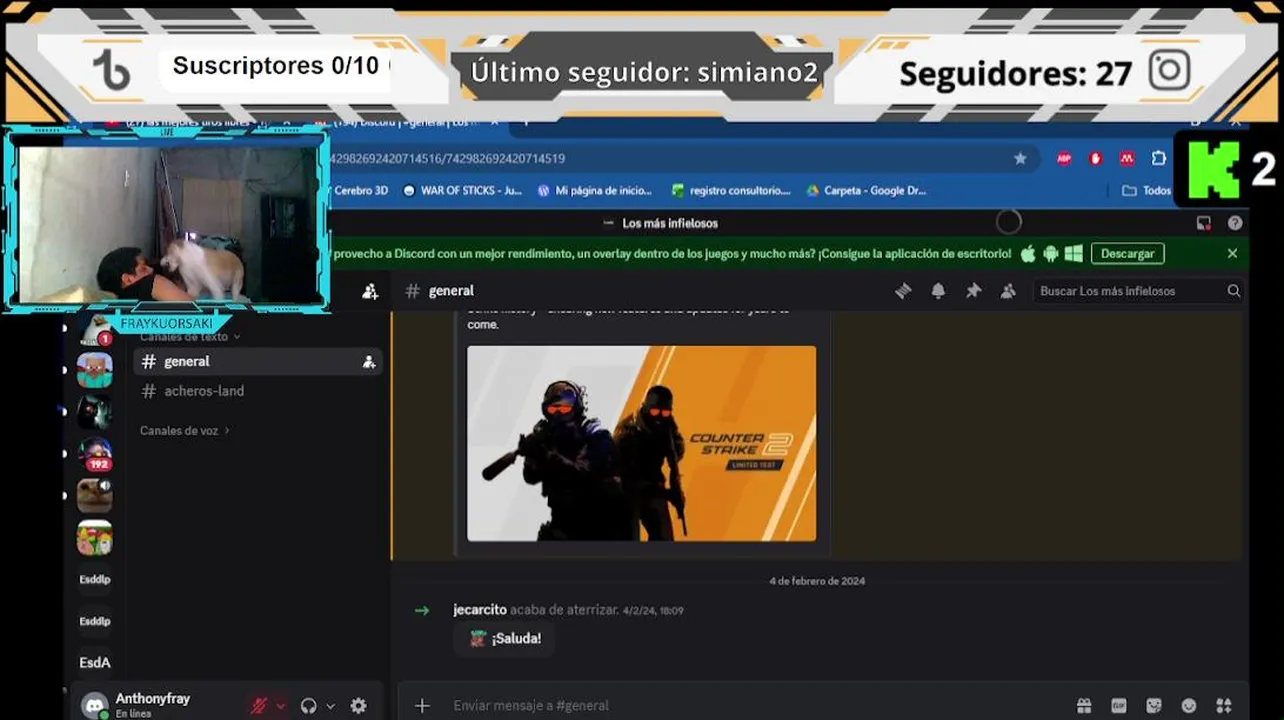
Task: Open user settings gear icon
Action: click(x=358, y=706)
